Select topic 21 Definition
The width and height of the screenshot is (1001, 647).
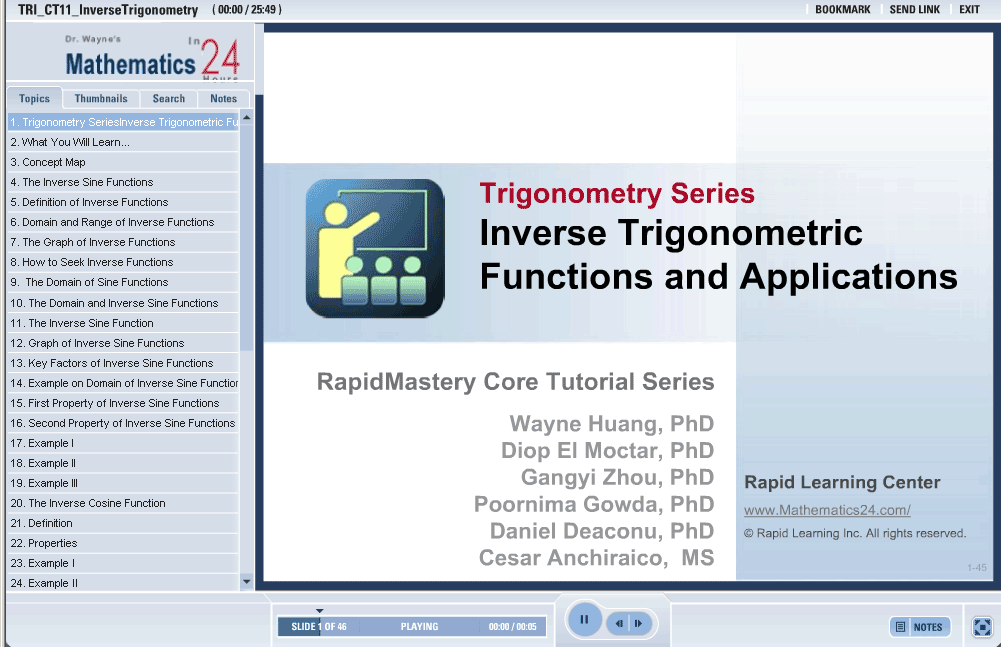point(123,523)
